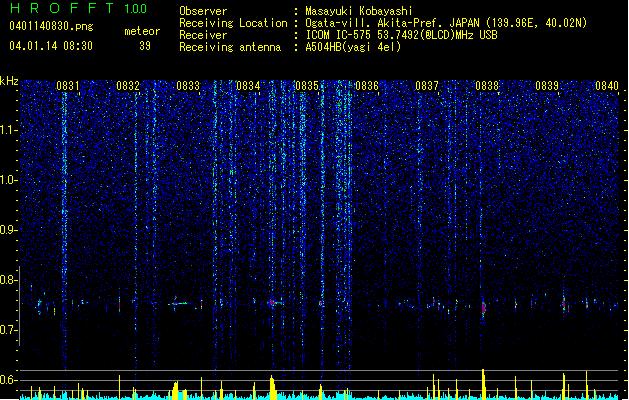The height and width of the screenshot is (400, 629).
Task: Select the file name 0401140830.png
Action: click(x=51, y=27)
